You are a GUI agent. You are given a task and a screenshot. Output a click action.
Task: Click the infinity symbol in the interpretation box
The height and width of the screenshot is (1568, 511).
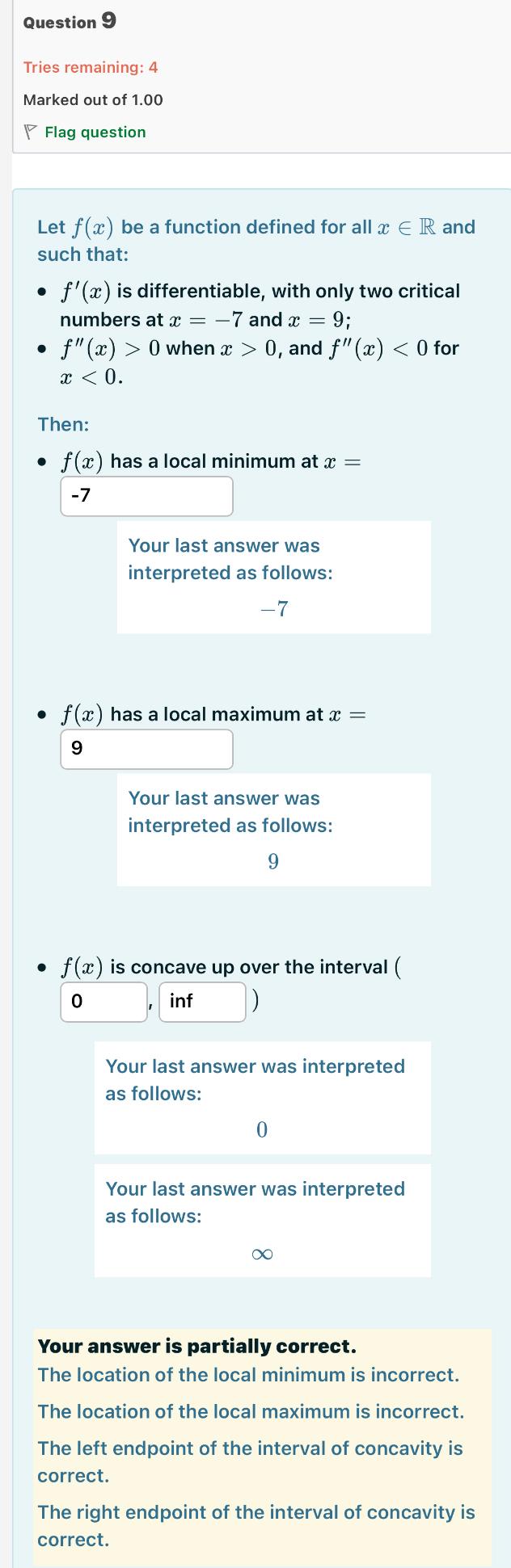point(262,1252)
